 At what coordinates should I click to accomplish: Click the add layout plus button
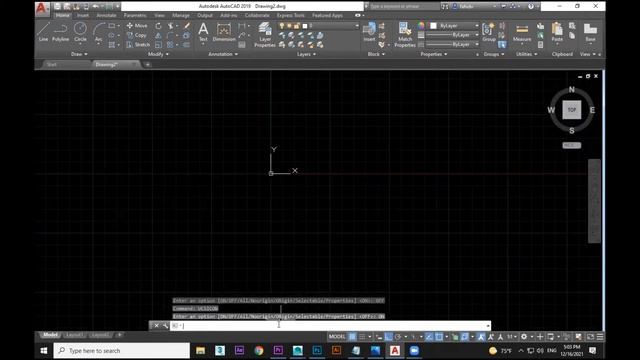coord(120,335)
